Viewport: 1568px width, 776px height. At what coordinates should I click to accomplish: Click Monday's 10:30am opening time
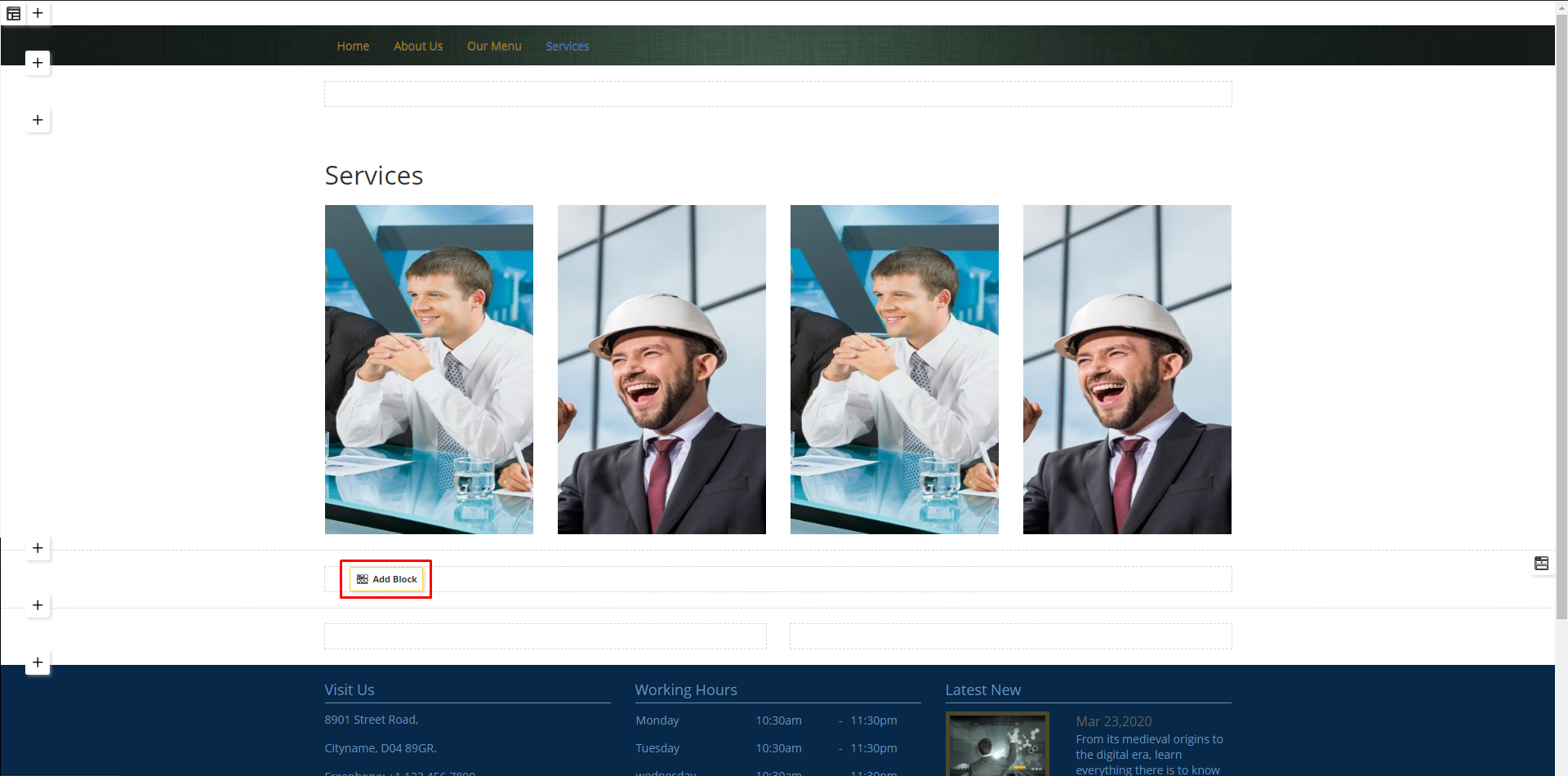click(778, 720)
